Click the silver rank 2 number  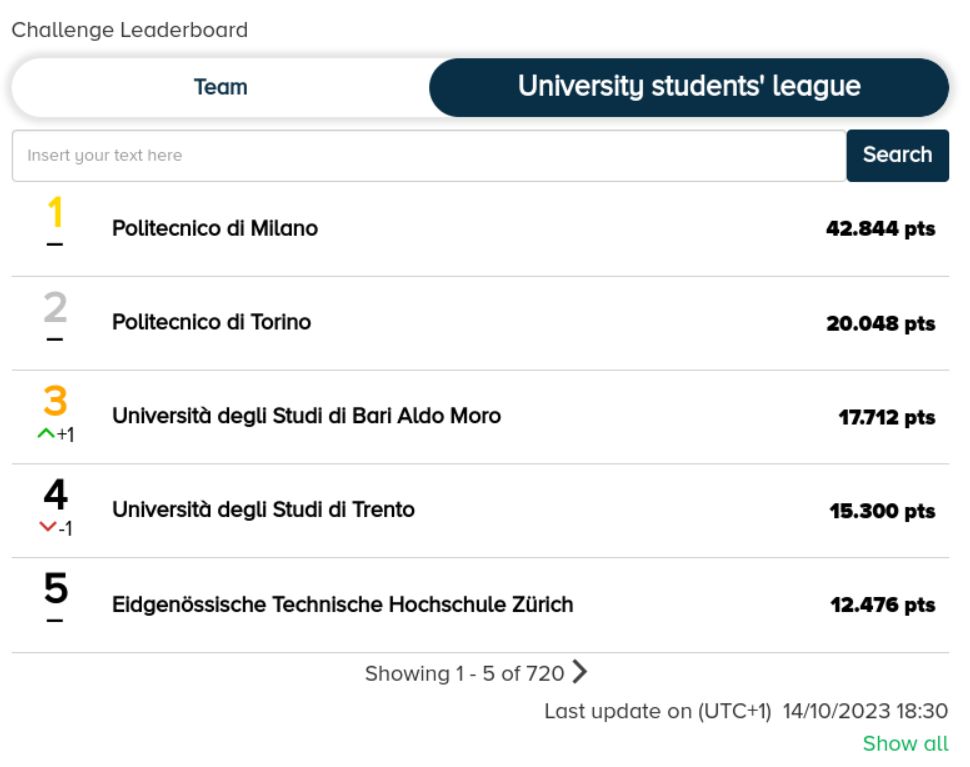(55, 307)
